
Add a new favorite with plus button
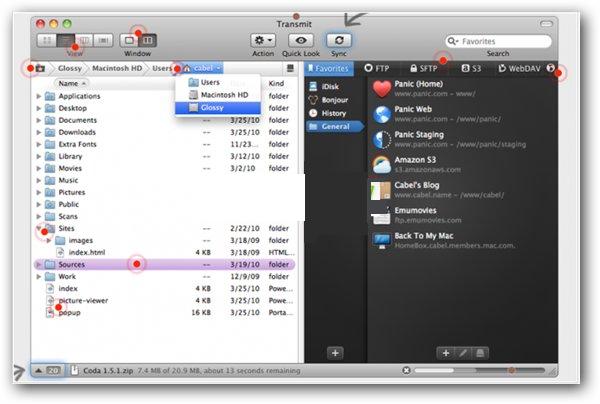point(445,353)
